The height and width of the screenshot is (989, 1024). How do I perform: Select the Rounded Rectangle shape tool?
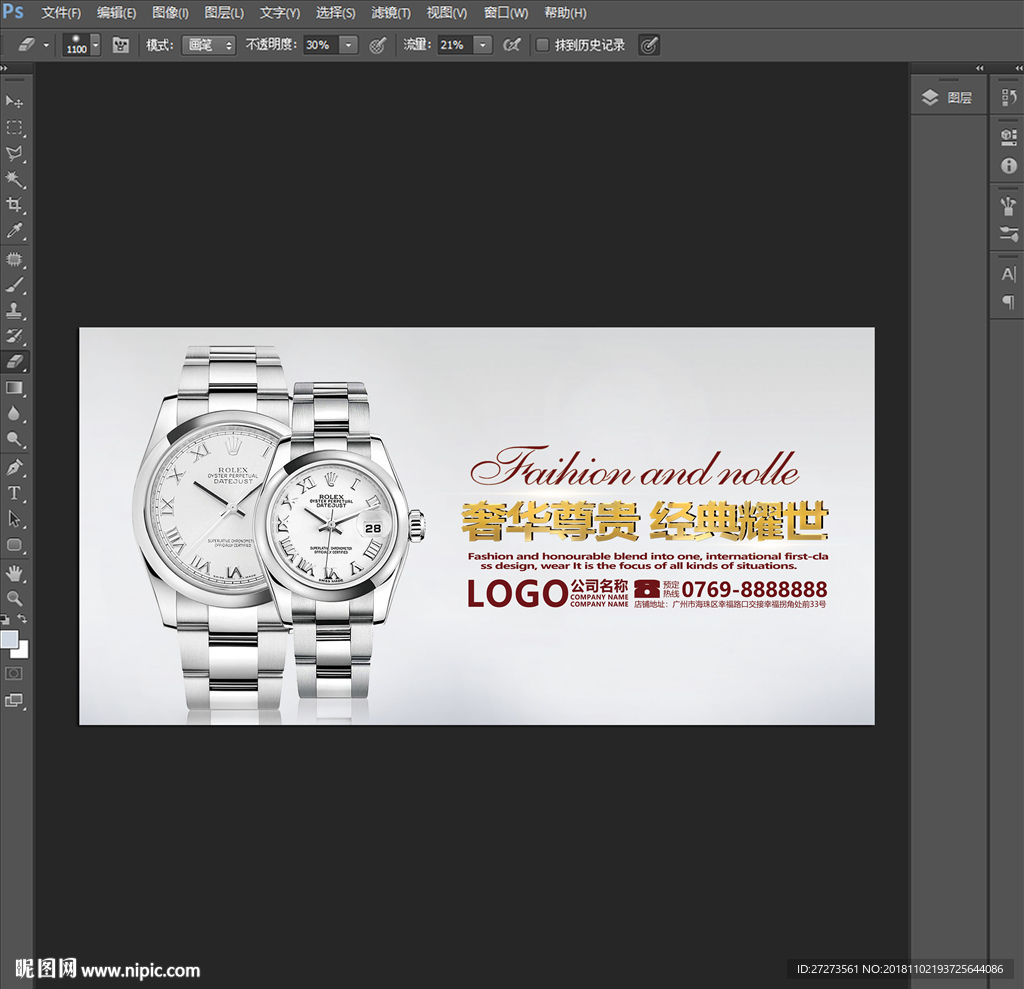pyautogui.click(x=14, y=545)
